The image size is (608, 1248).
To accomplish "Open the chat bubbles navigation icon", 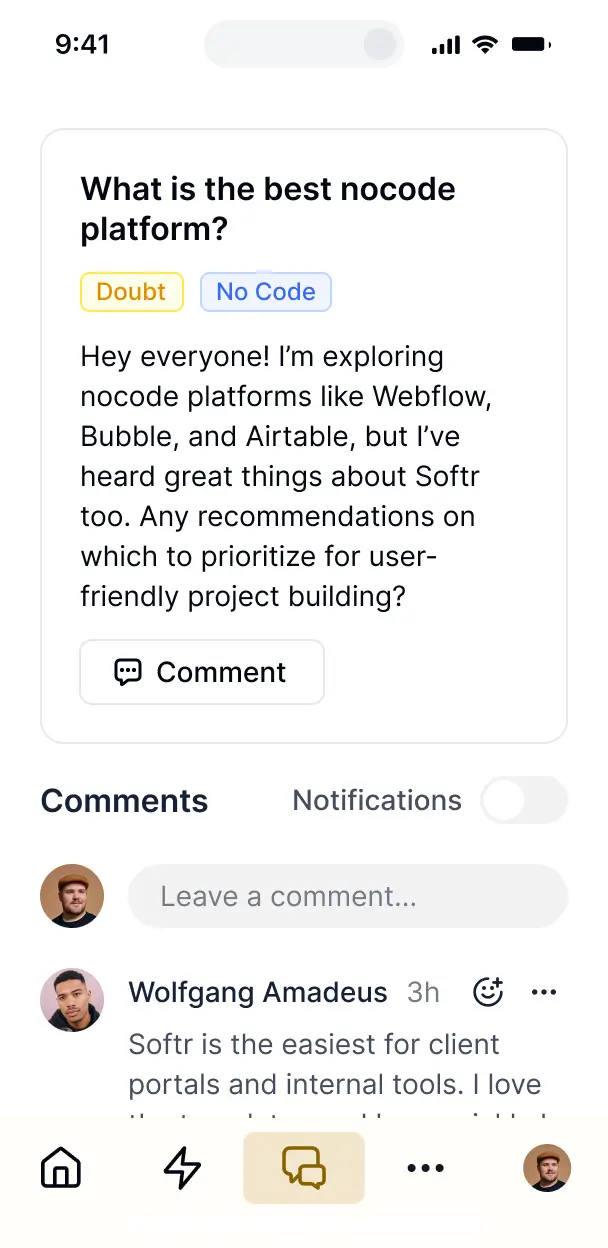I will click(x=303, y=1168).
